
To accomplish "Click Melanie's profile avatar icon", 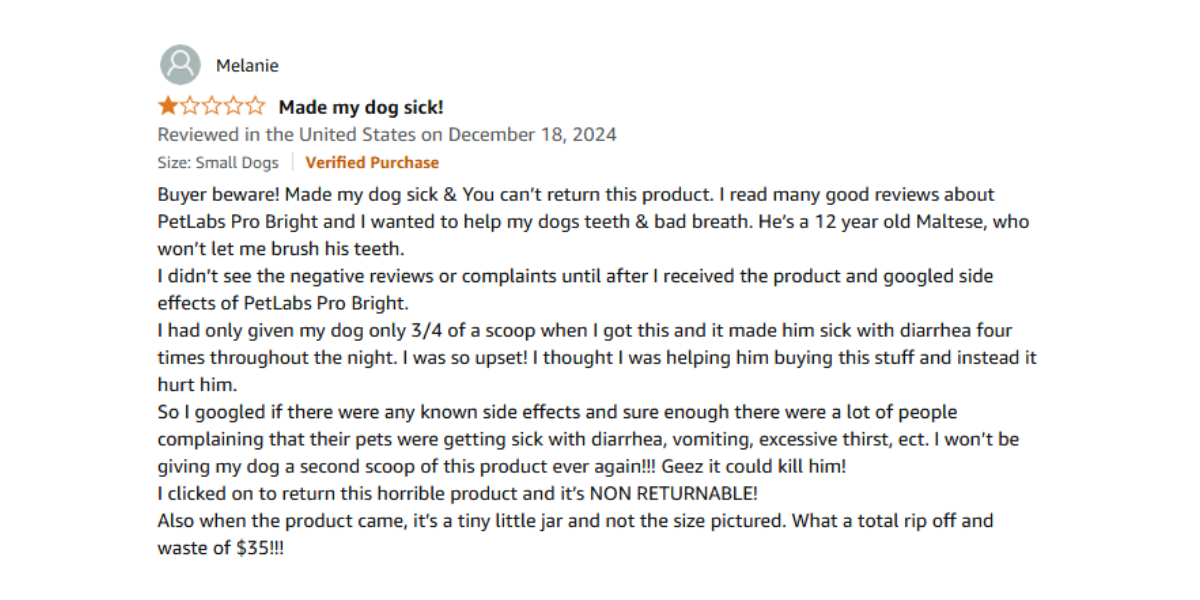I will [180, 65].
